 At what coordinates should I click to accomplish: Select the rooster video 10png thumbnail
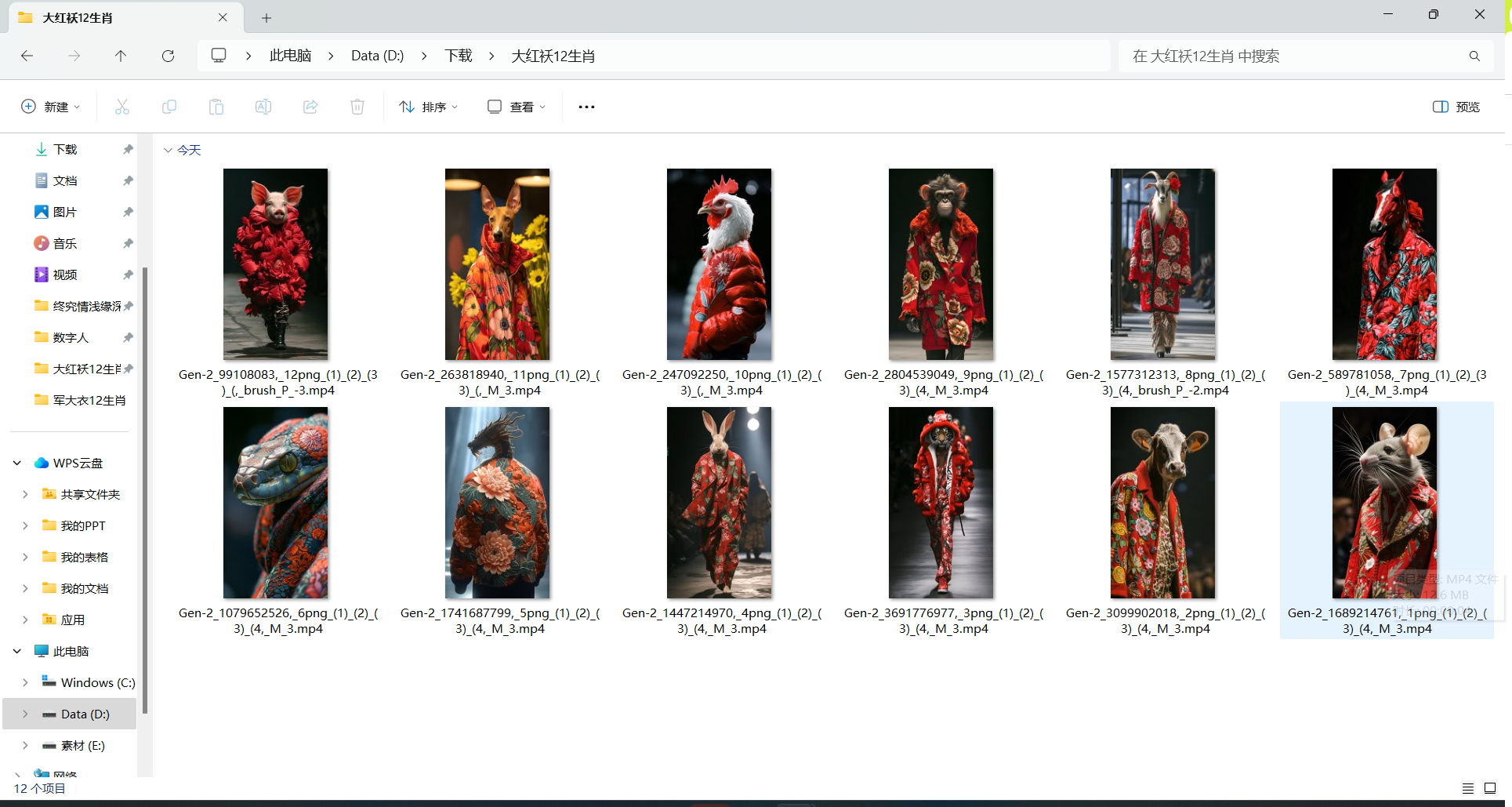pyautogui.click(x=719, y=264)
